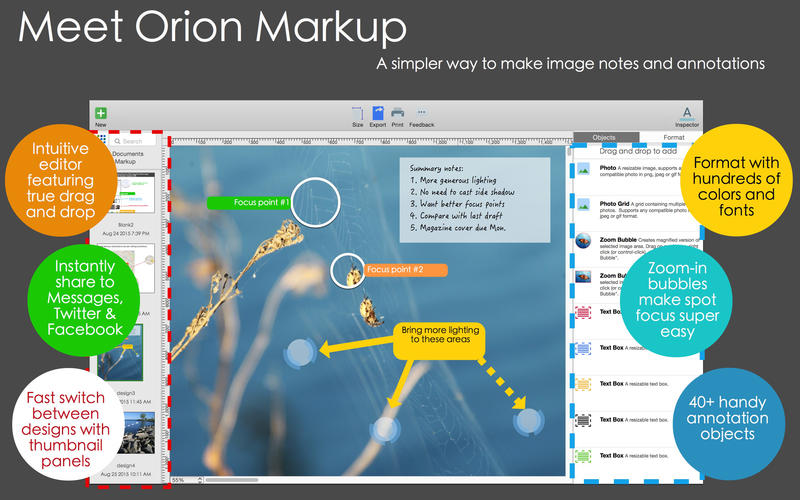Select the bottom center highlight circle
Screen dimensions: 800x500
385,430
